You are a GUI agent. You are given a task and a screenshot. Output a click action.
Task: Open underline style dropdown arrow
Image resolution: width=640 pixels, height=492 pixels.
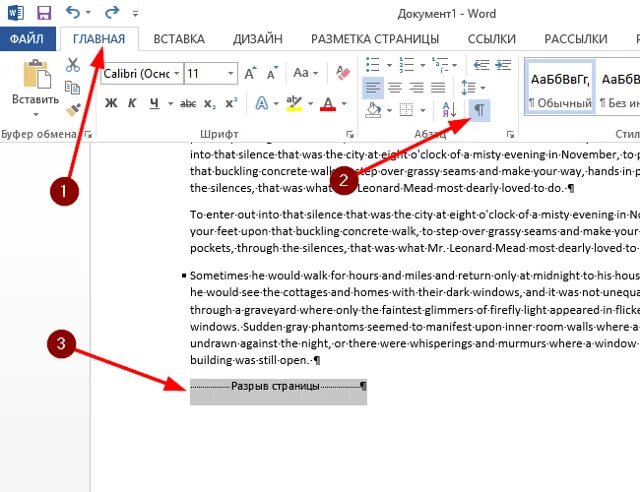[x=171, y=104]
